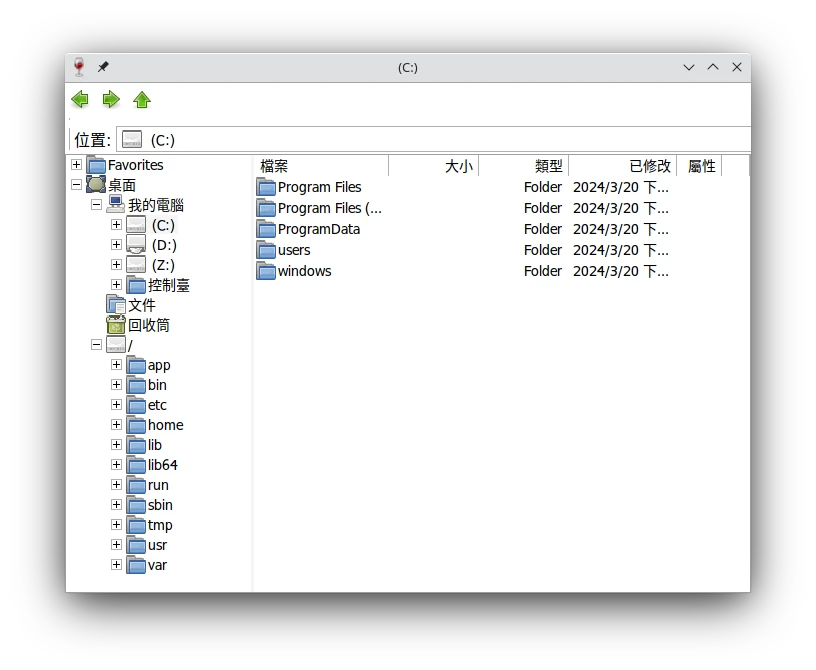Expand the (D:) drive node
816x670 pixels.
117,245
